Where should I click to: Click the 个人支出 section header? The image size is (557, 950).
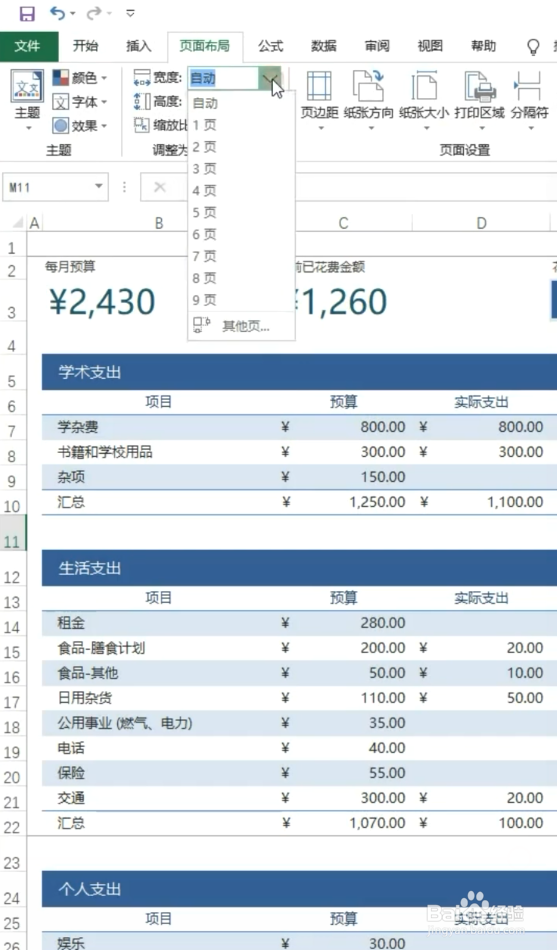coord(90,889)
